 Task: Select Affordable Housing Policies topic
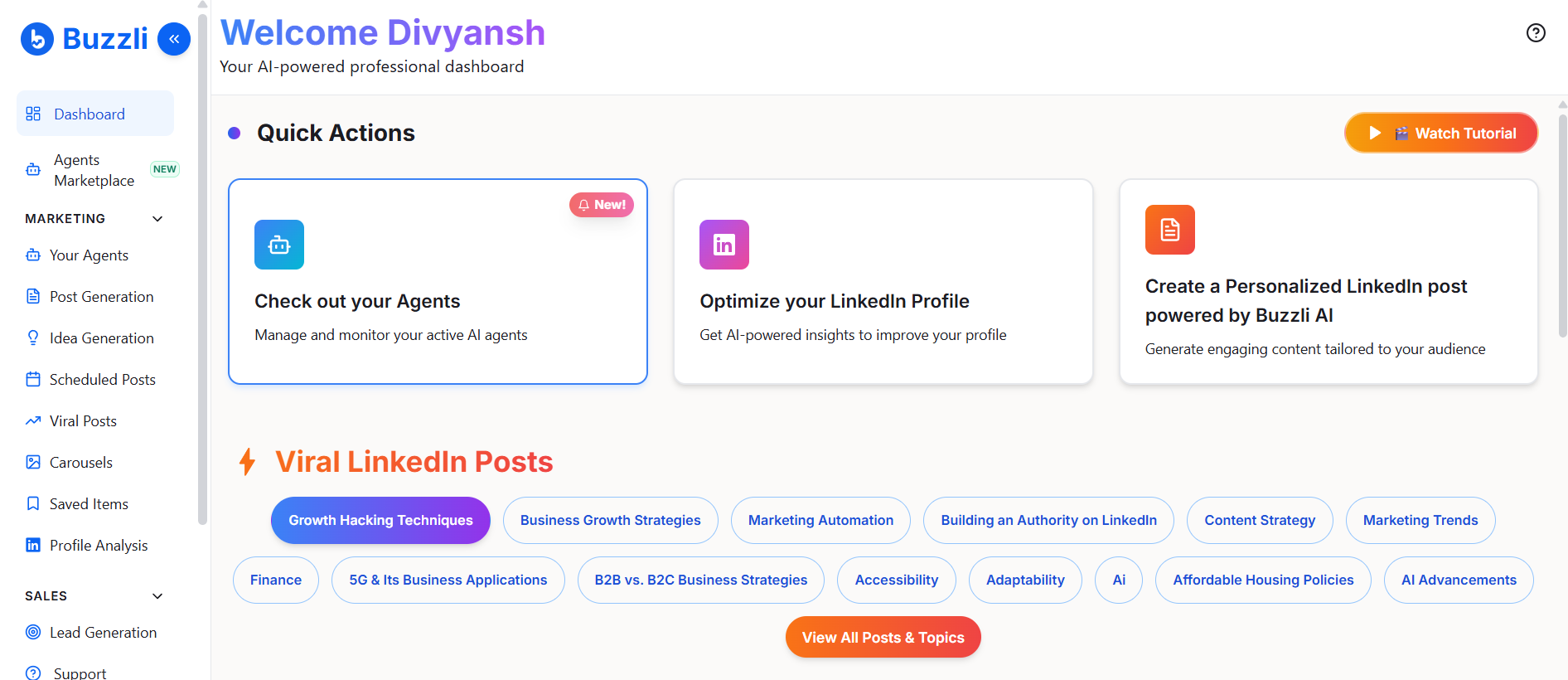1263,580
